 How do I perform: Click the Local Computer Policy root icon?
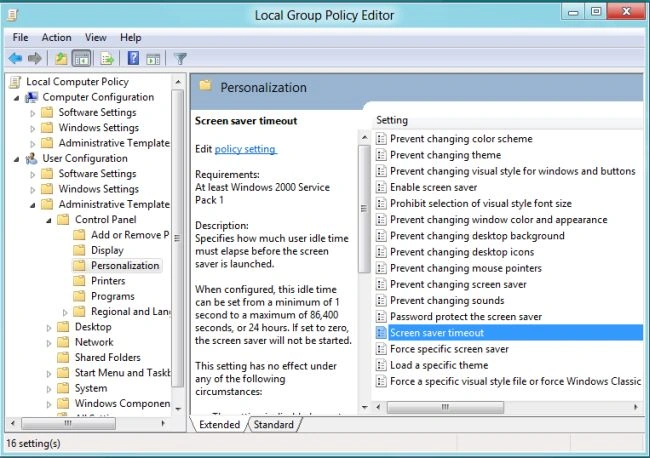(x=15, y=82)
